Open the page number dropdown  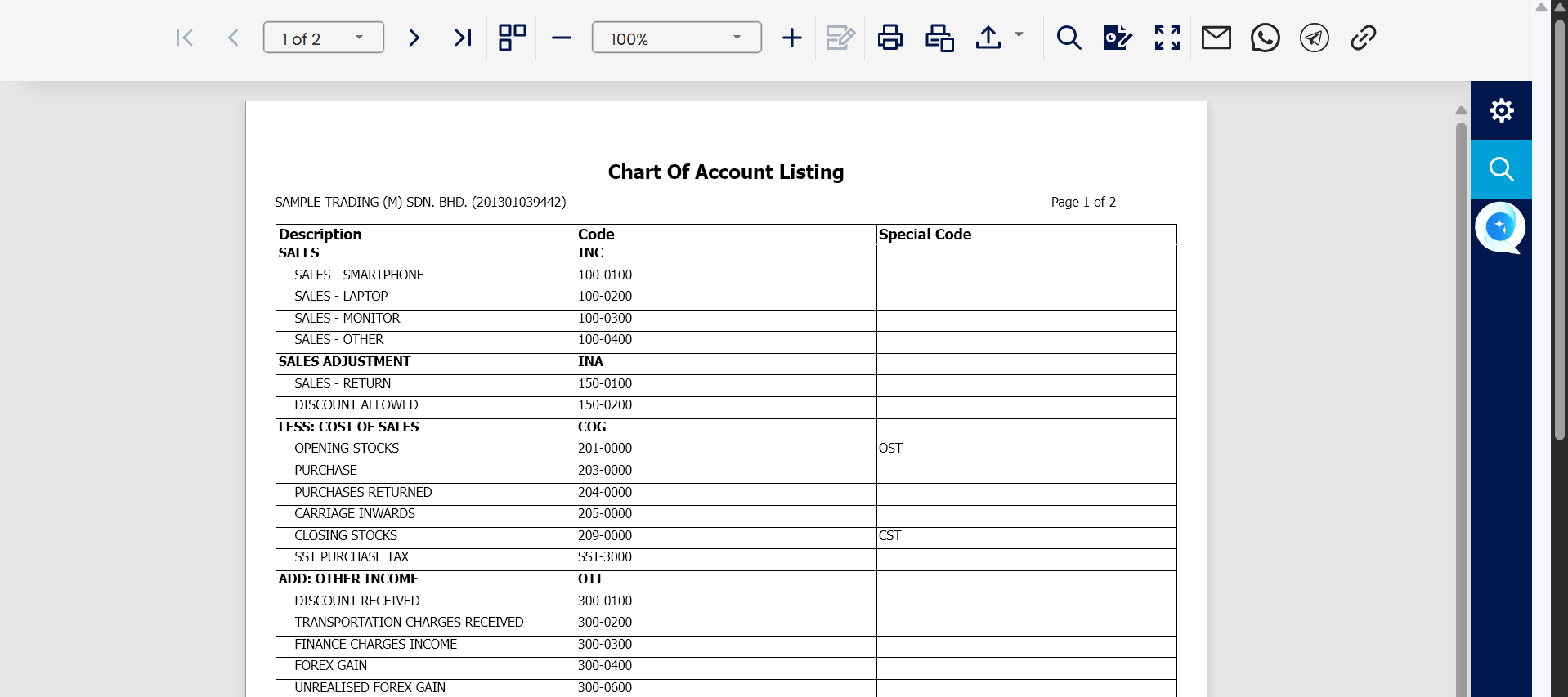pyautogui.click(x=359, y=38)
